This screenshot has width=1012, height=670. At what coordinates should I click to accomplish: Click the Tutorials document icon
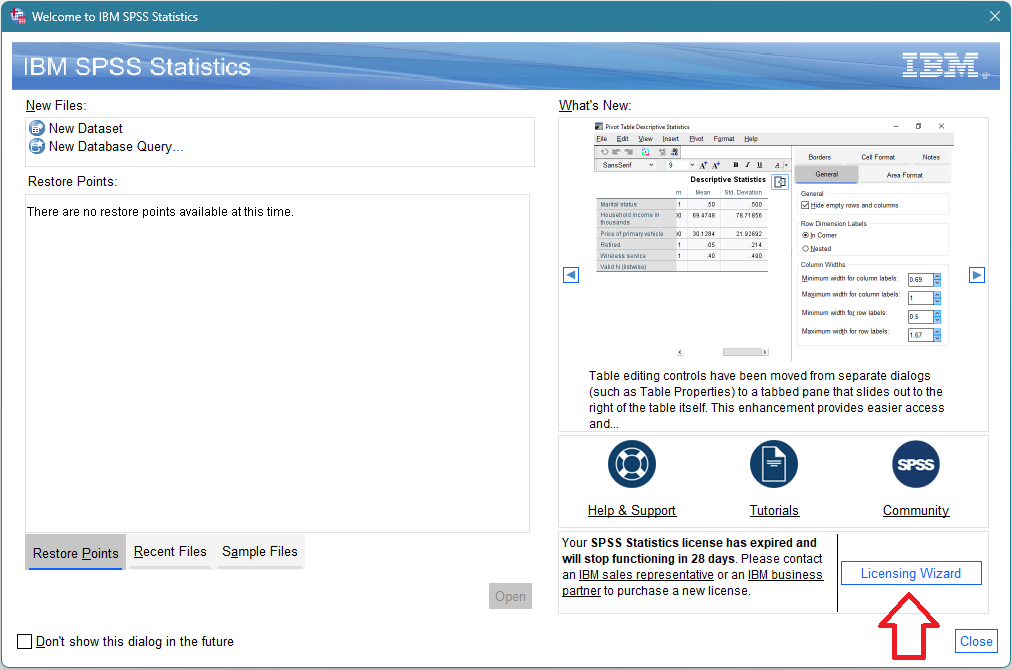point(774,464)
